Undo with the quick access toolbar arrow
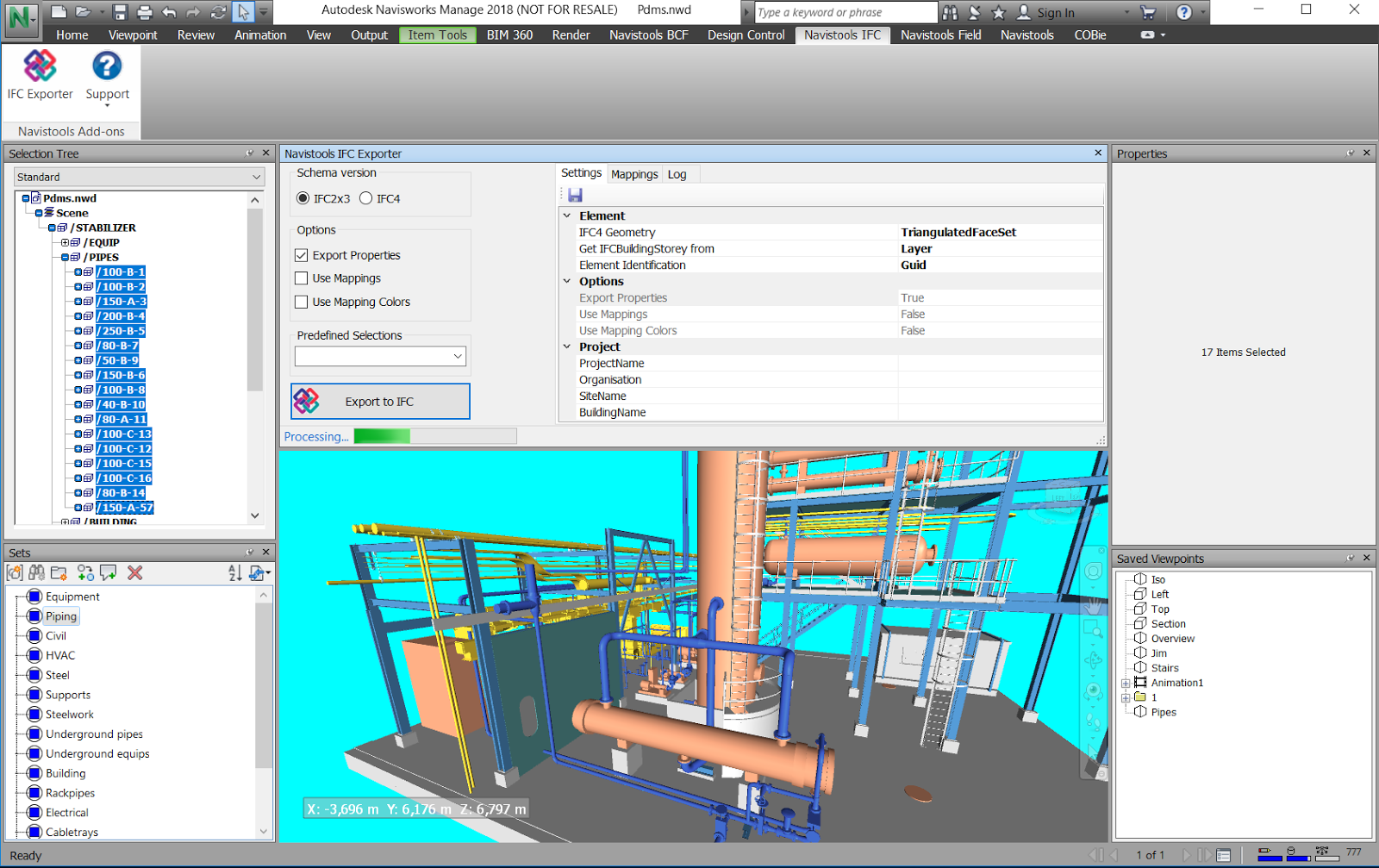Image resolution: width=1379 pixels, height=868 pixels. click(x=169, y=12)
